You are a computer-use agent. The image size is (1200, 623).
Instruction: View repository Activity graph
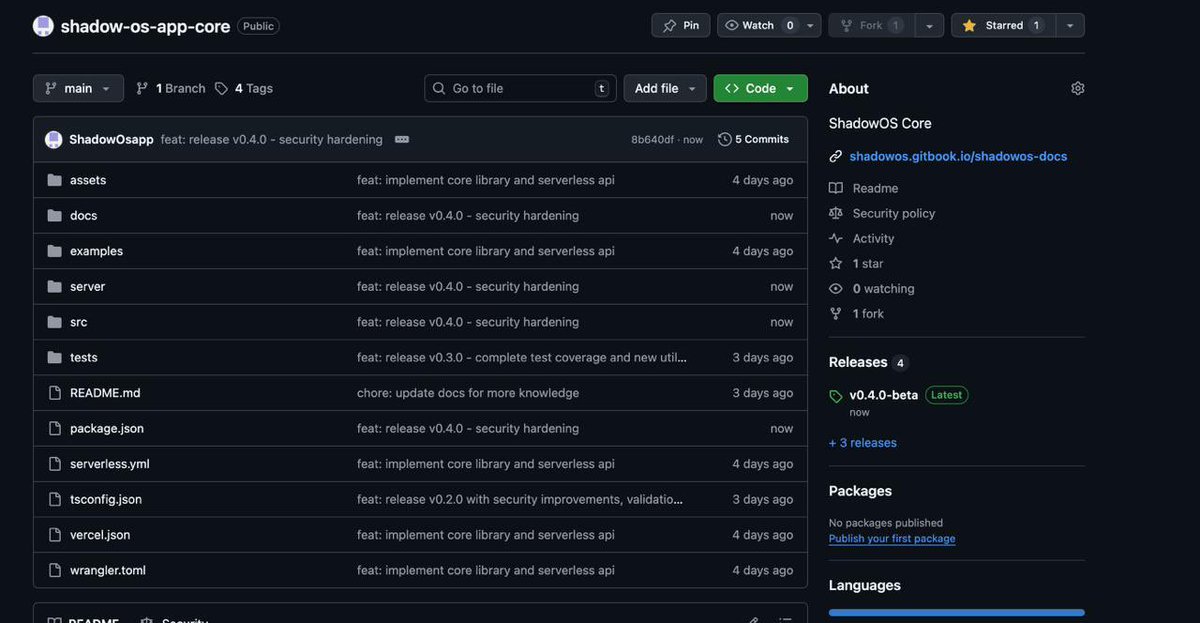point(870,237)
